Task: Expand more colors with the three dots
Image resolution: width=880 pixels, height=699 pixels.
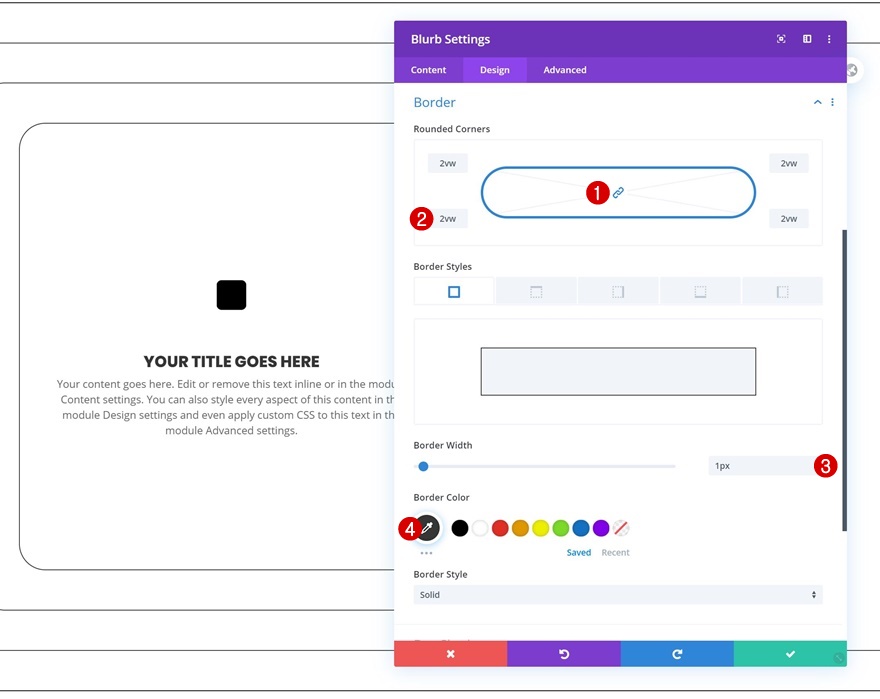Action: pyautogui.click(x=427, y=553)
